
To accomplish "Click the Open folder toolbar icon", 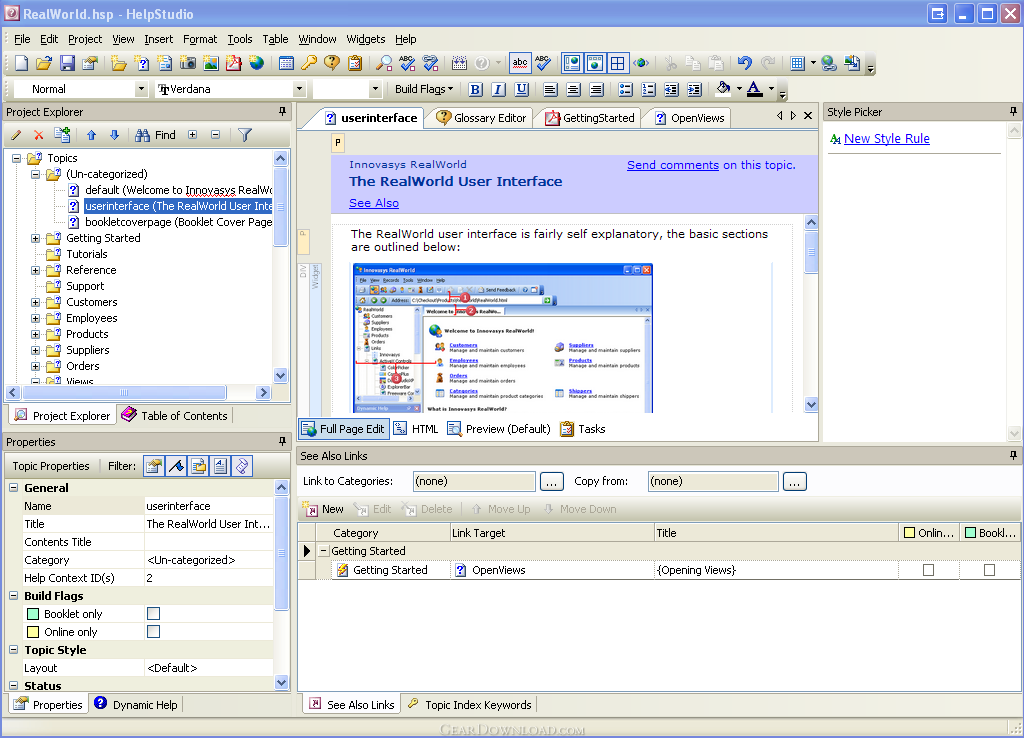I will [44, 63].
